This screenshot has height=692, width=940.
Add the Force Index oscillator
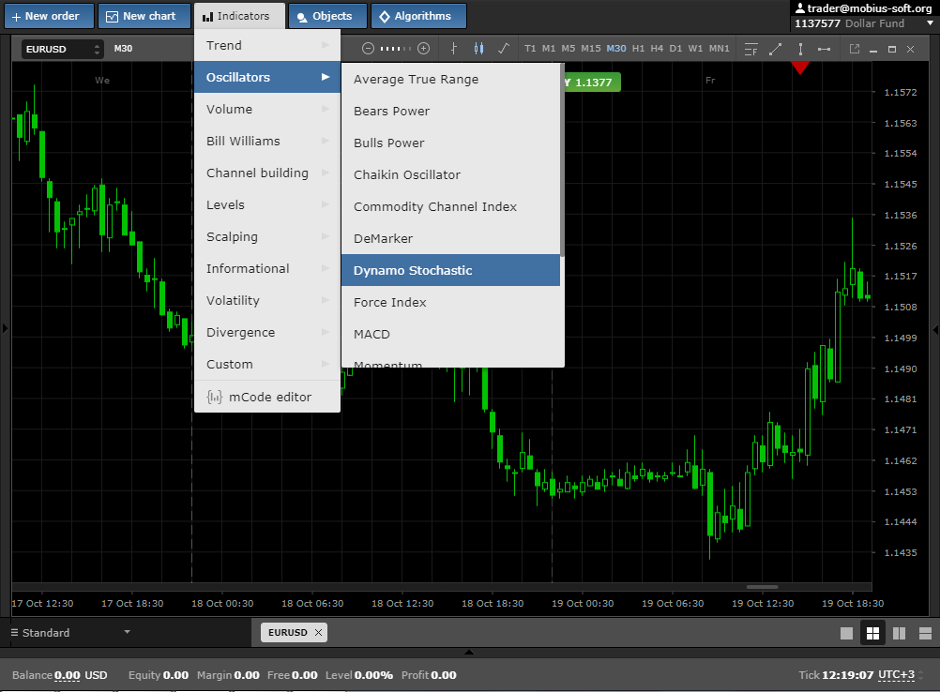coord(451,302)
